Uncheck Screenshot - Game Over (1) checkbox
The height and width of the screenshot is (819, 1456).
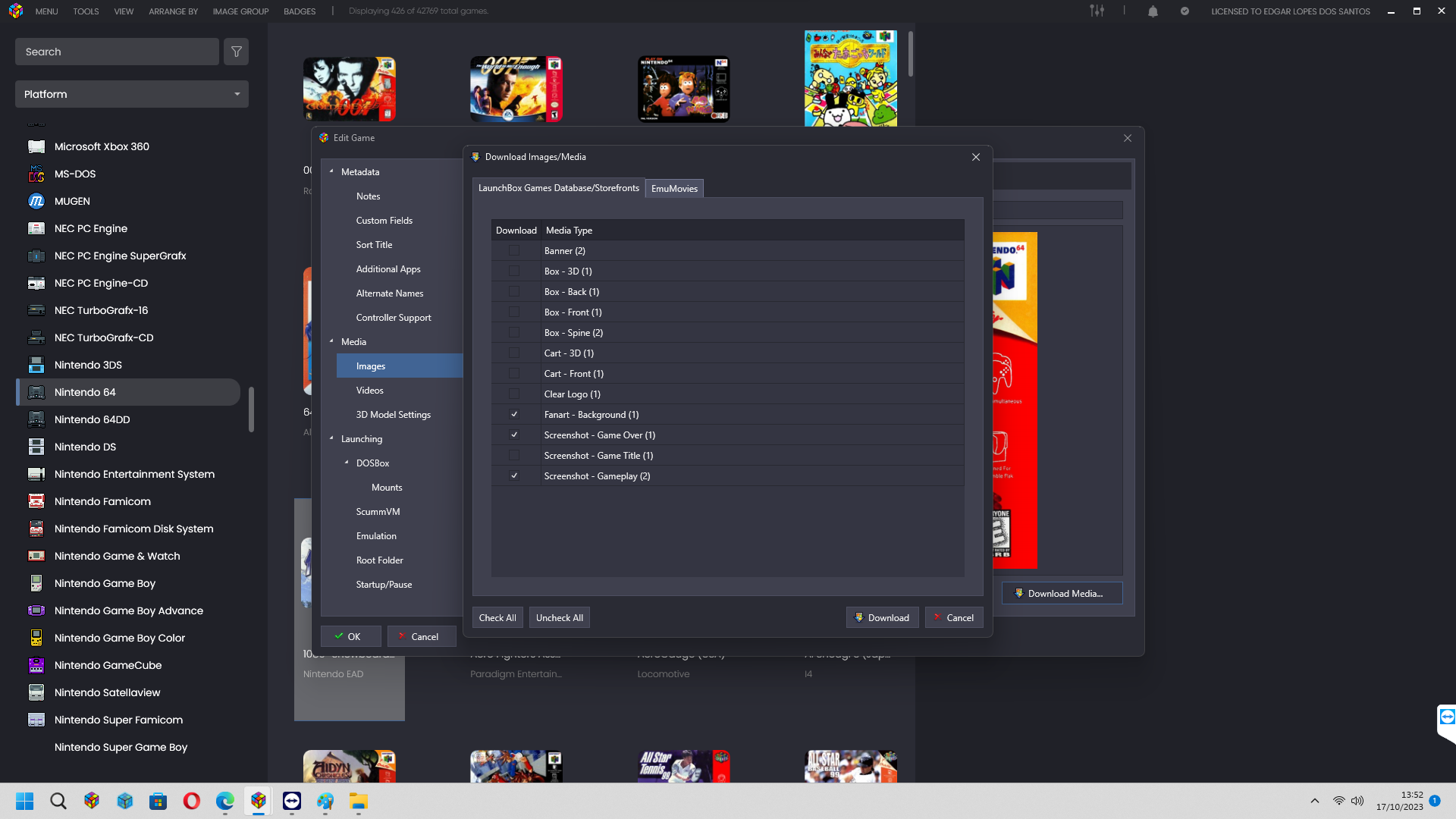pyautogui.click(x=514, y=435)
